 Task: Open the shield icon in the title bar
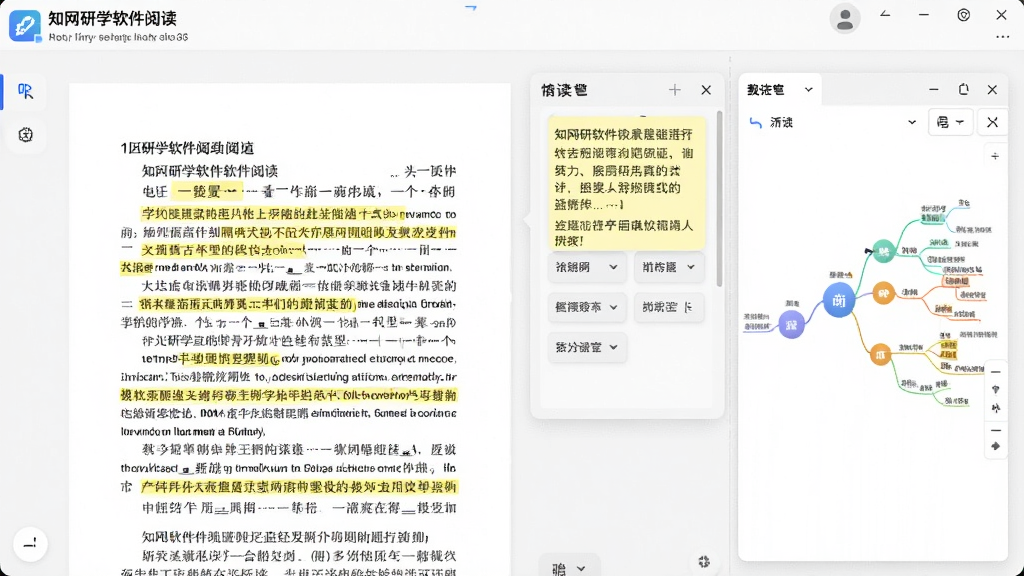[963, 15]
